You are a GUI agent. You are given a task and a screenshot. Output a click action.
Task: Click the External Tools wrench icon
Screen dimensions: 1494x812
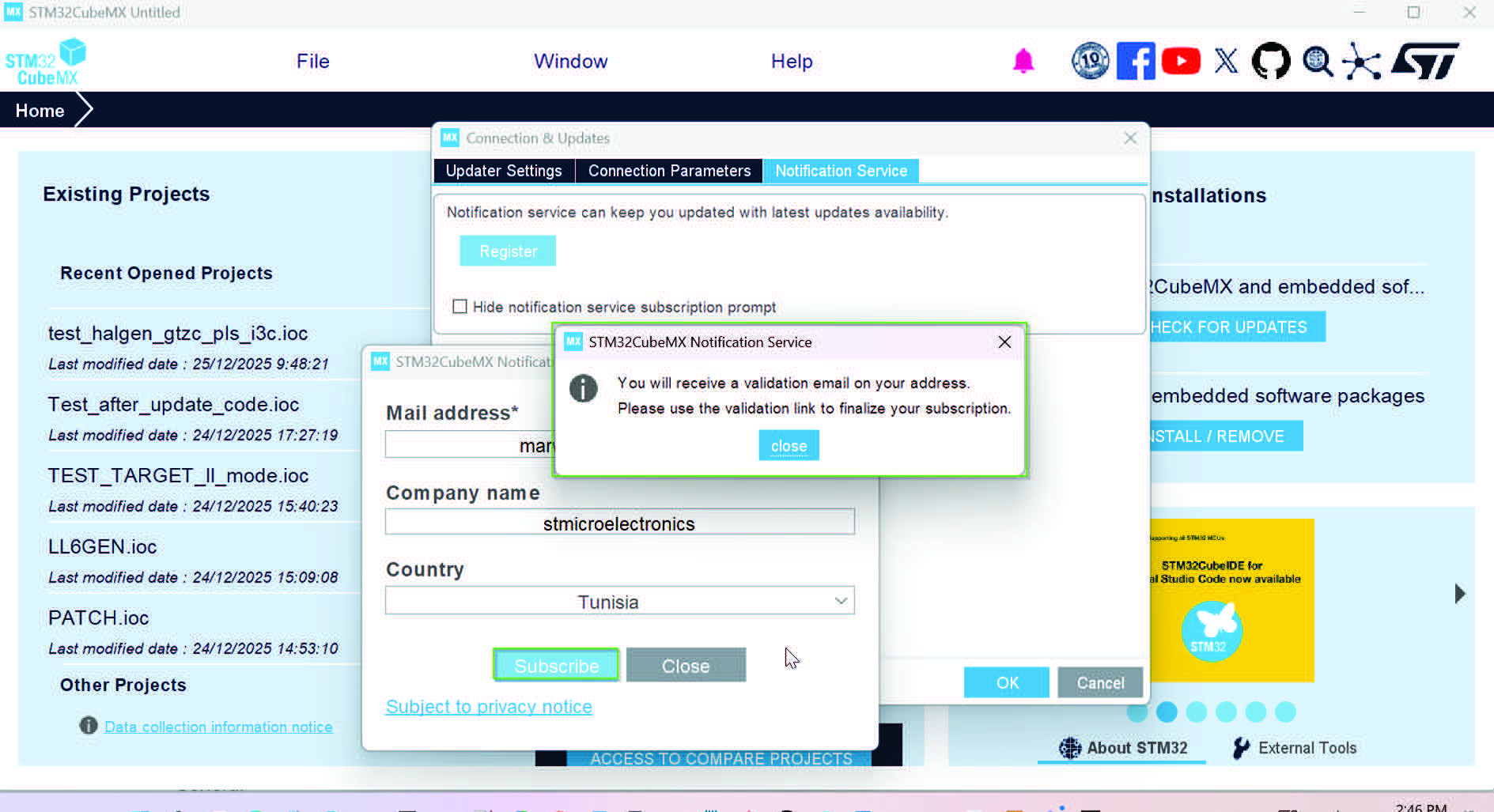click(x=1242, y=747)
